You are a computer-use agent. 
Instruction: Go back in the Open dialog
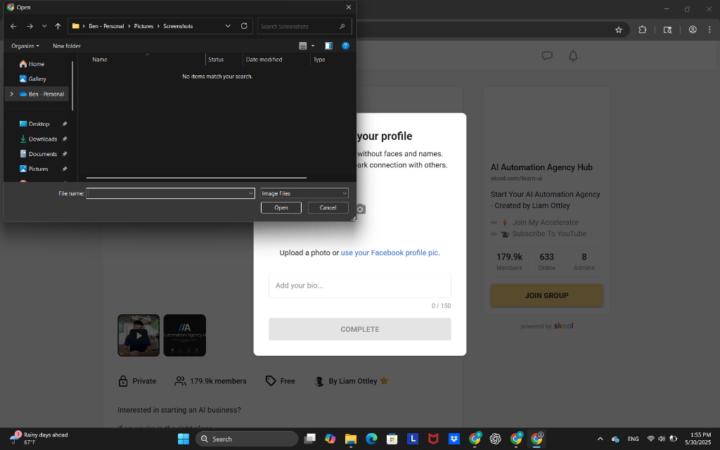click(13, 26)
